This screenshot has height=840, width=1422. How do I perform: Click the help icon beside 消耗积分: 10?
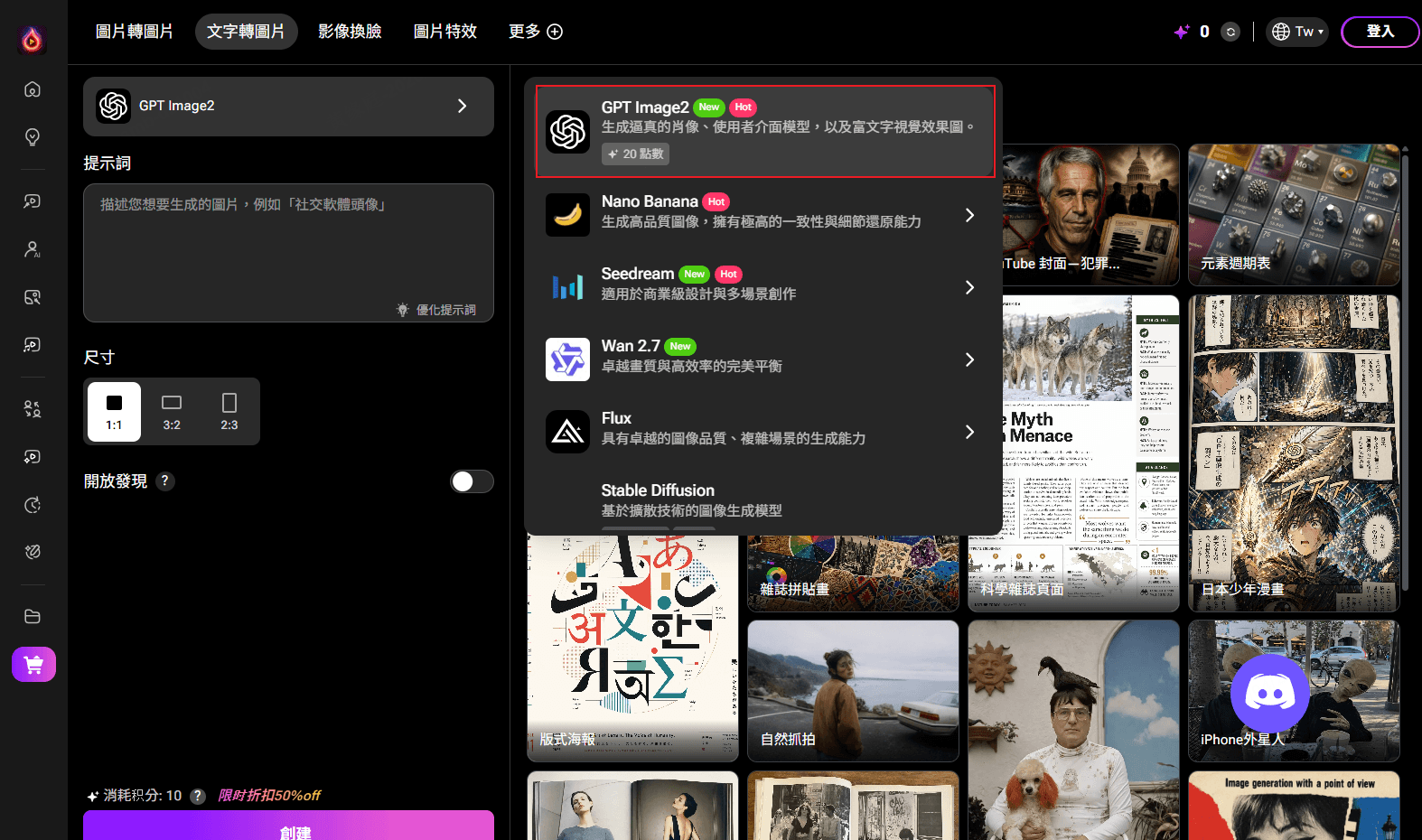(198, 796)
